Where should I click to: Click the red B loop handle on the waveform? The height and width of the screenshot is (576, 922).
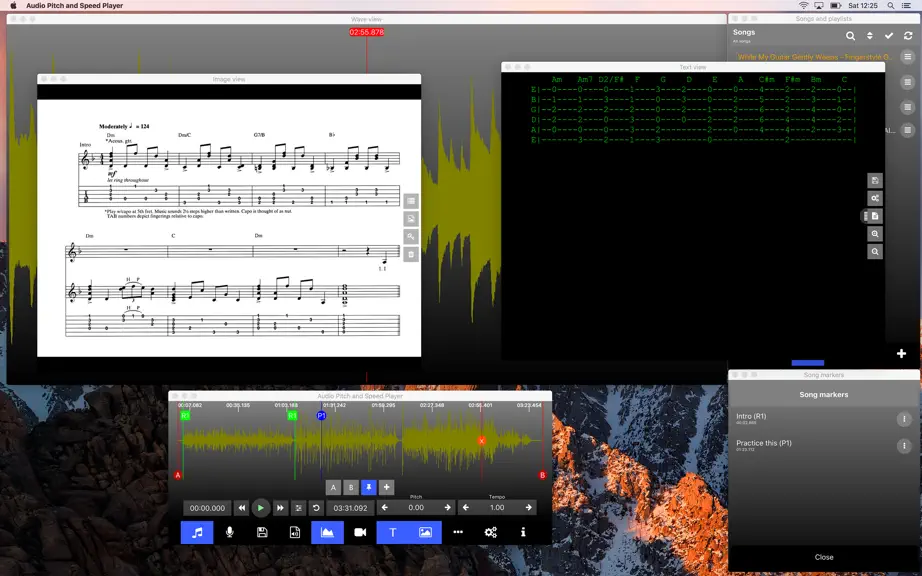(x=542, y=475)
